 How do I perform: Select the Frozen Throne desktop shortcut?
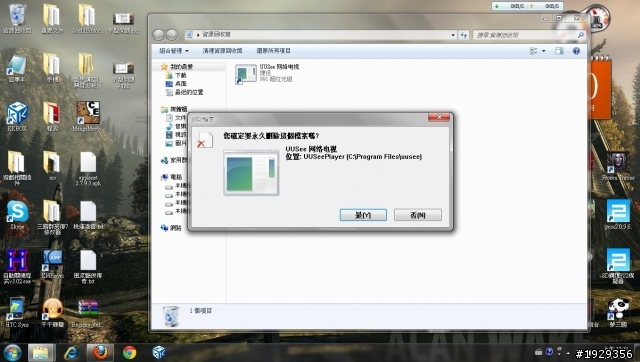(618, 167)
